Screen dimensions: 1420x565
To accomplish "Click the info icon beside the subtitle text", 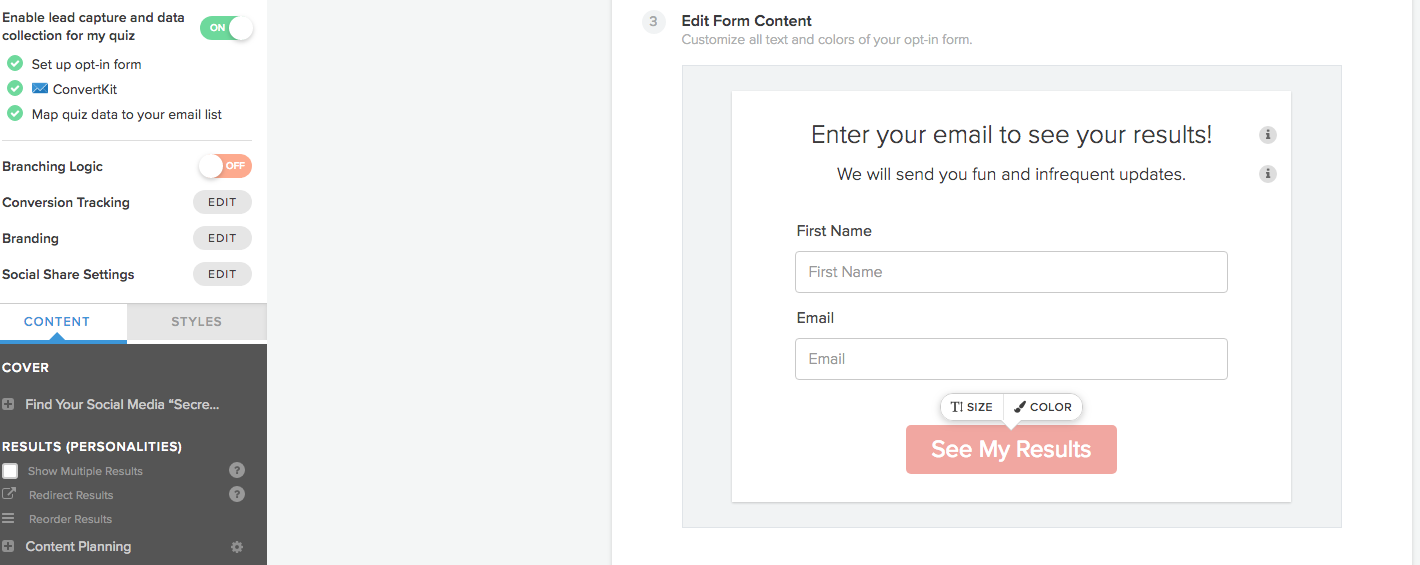I will click(x=1268, y=174).
